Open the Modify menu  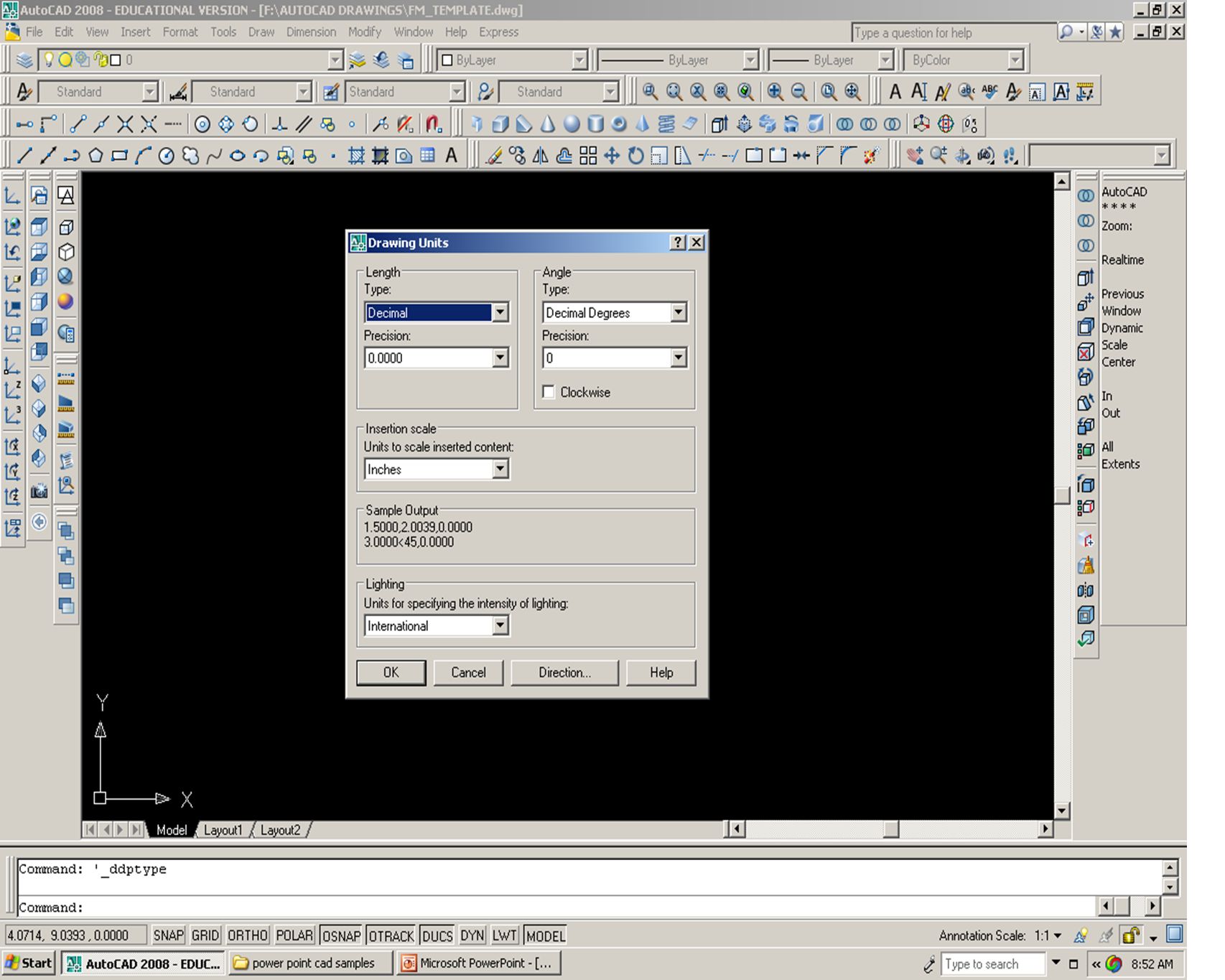pyautogui.click(x=365, y=32)
